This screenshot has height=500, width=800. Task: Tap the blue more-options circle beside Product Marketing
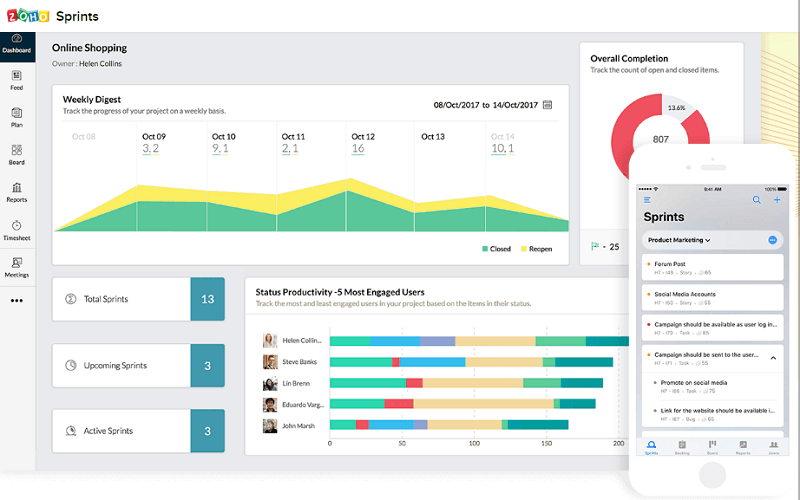coord(772,240)
